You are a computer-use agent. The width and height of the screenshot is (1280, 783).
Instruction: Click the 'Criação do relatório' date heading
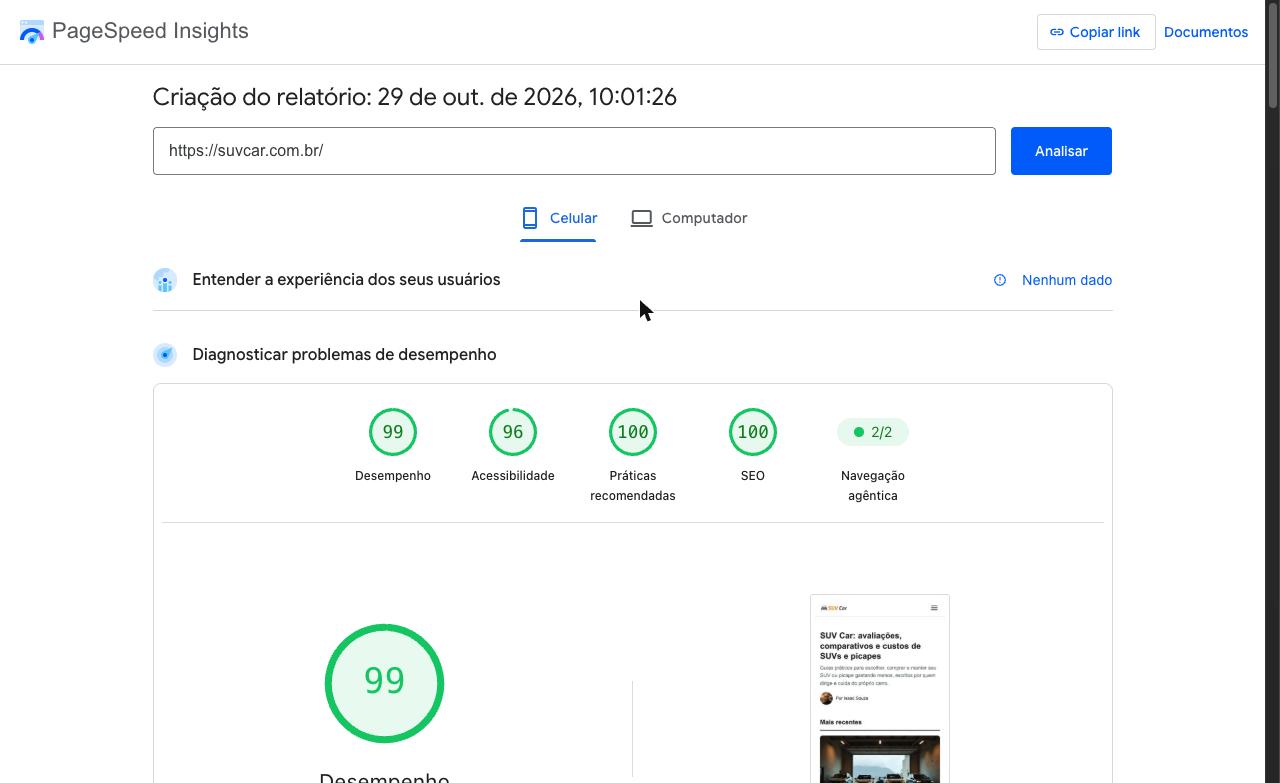coord(415,97)
